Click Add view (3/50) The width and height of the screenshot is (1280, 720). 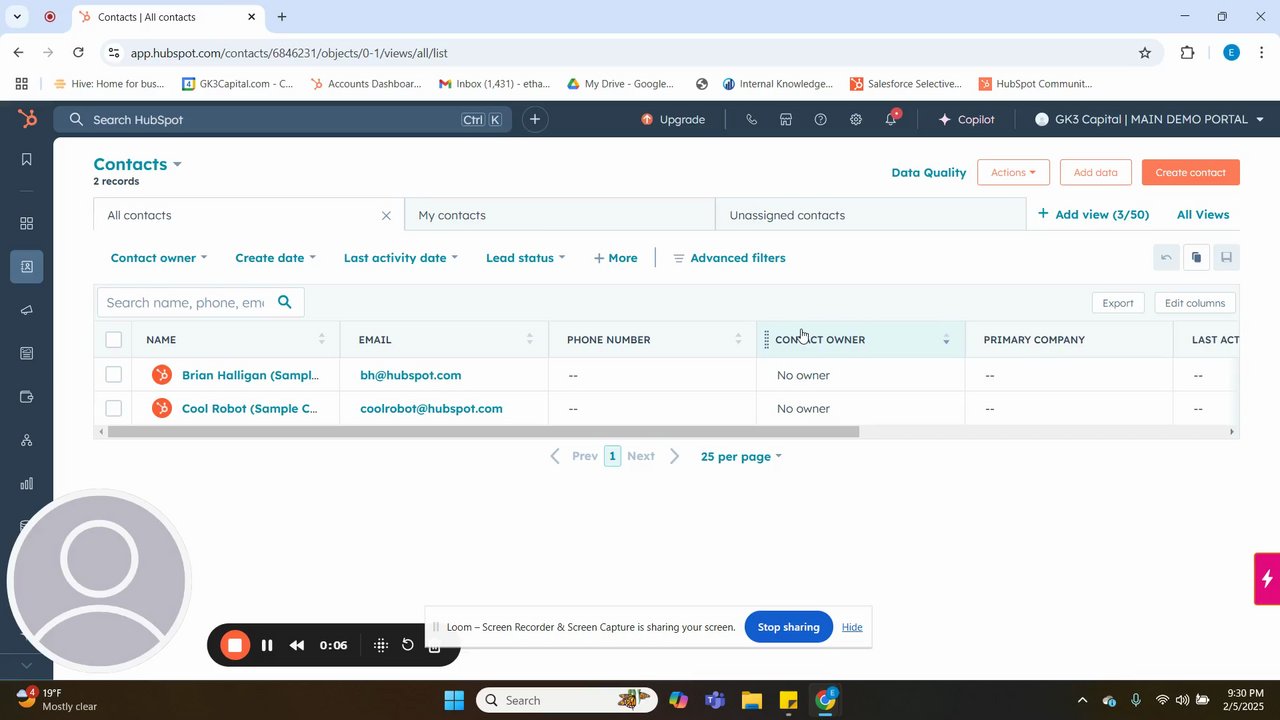point(1094,215)
